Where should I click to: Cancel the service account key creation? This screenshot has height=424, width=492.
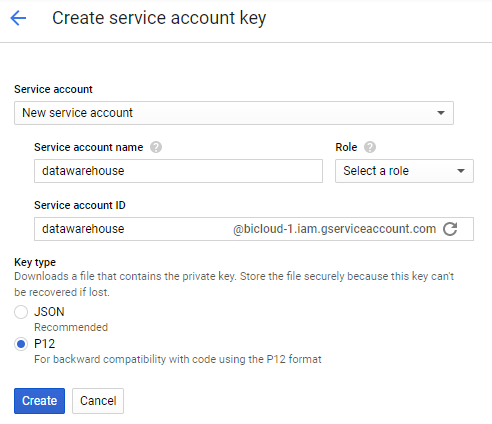pos(98,401)
